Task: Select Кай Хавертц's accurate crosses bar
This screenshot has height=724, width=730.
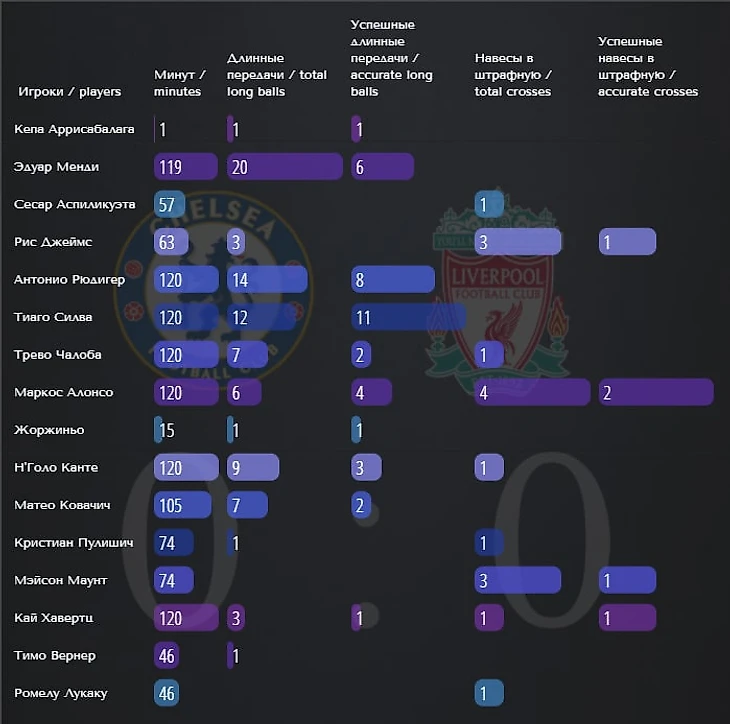Action: coord(628,618)
